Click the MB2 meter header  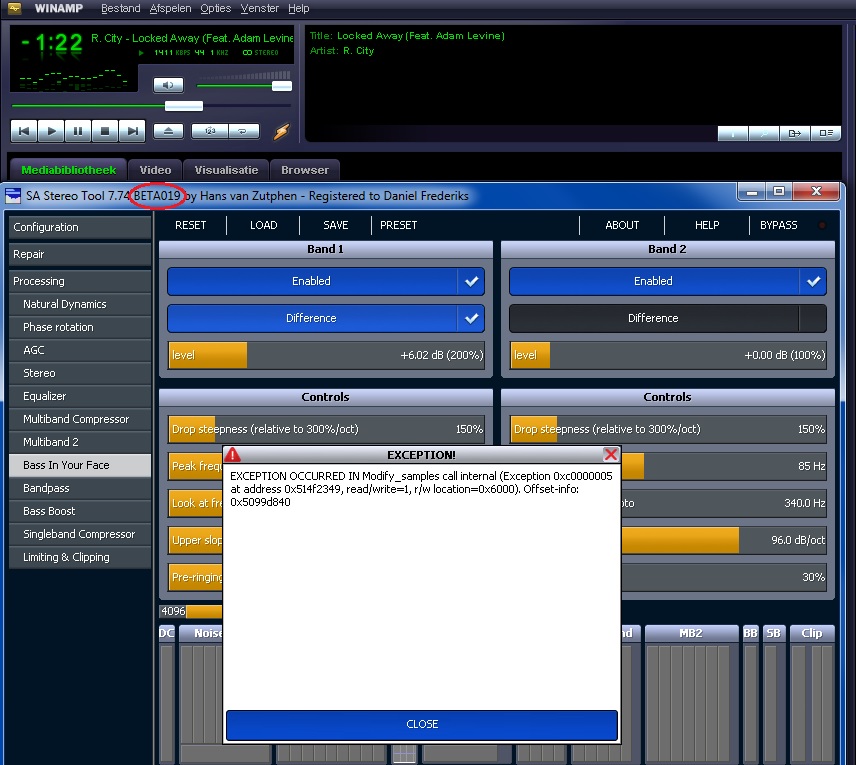click(691, 633)
